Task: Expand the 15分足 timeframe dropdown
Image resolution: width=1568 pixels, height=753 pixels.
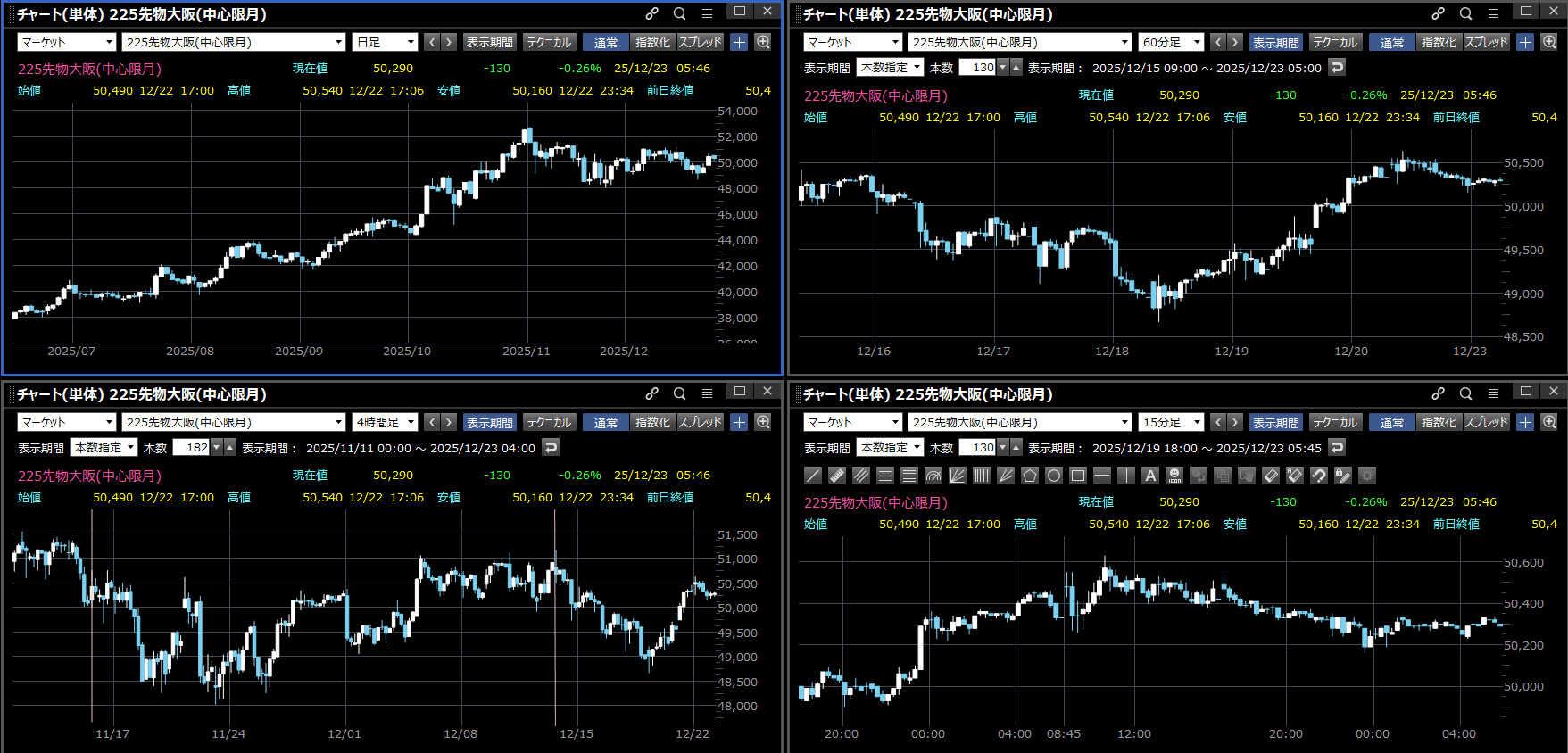Action: pyautogui.click(x=1171, y=422)
